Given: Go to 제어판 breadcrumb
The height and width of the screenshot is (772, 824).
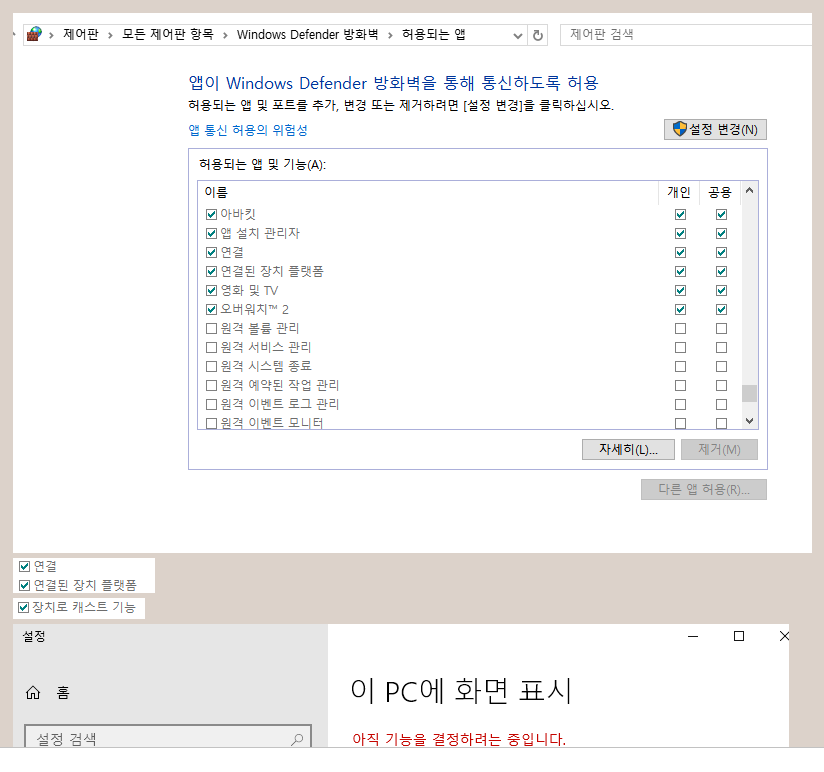Looking at the screenshot, I should 81,35.
